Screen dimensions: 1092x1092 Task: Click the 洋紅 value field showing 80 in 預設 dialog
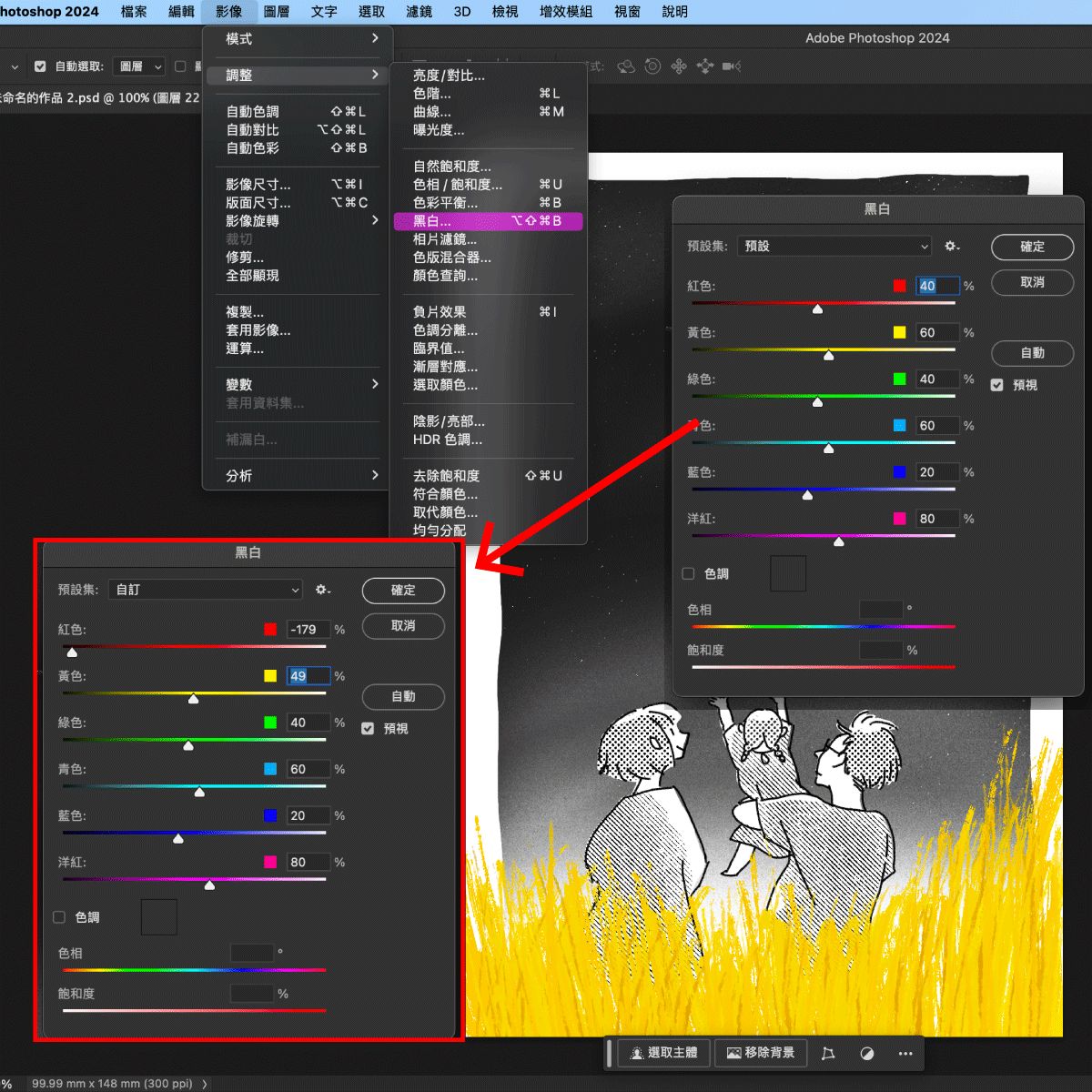click(937, 519)
